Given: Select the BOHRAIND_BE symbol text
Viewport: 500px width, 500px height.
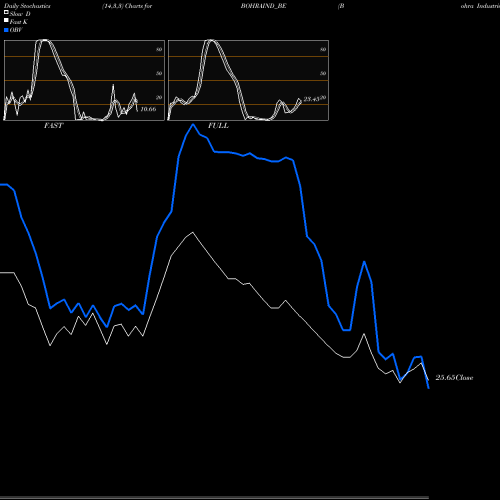Looking at the screenshot, I should click(x=263, y=6).
